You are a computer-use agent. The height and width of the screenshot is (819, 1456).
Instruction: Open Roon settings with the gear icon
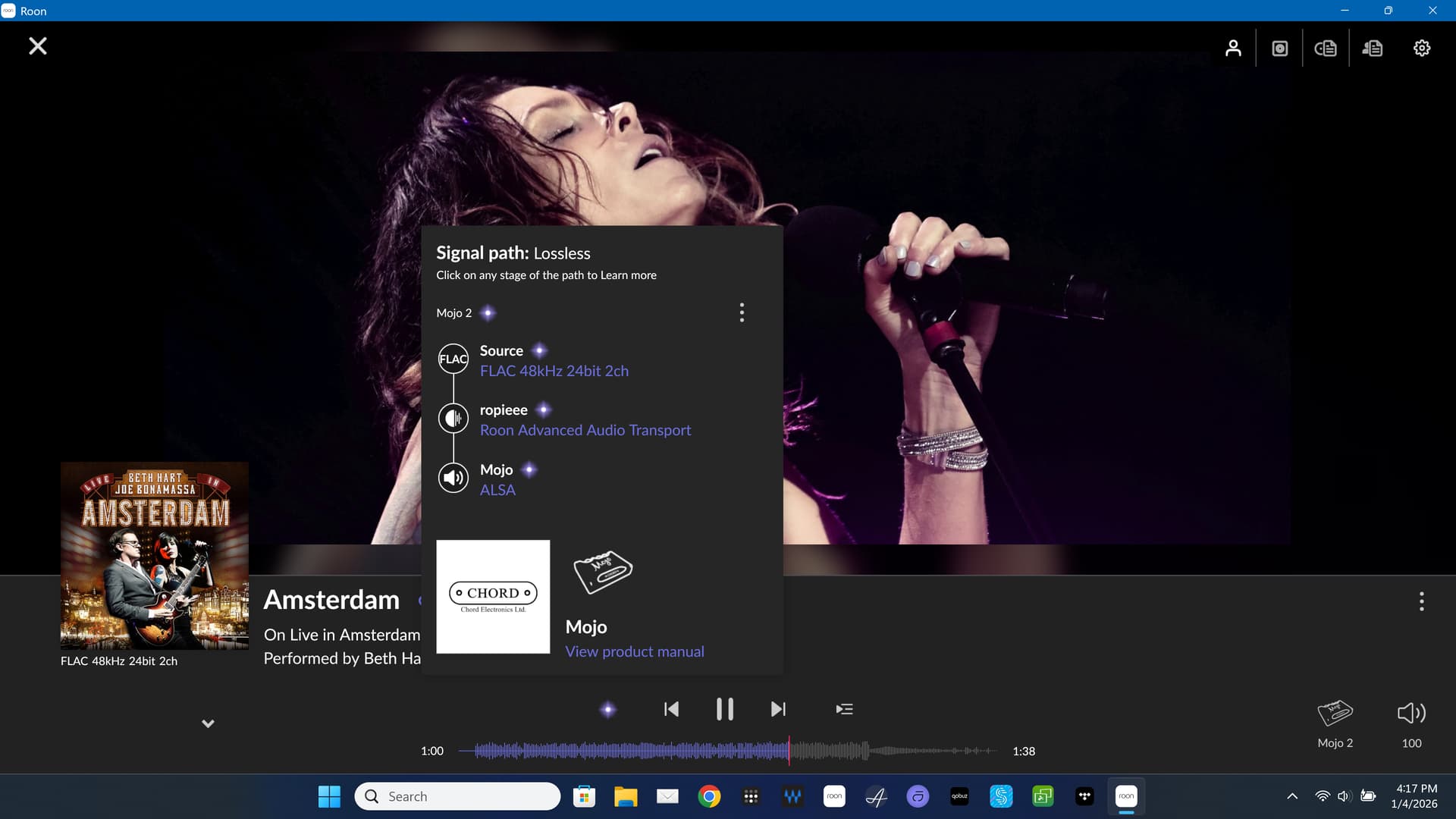click(1422, 49)
